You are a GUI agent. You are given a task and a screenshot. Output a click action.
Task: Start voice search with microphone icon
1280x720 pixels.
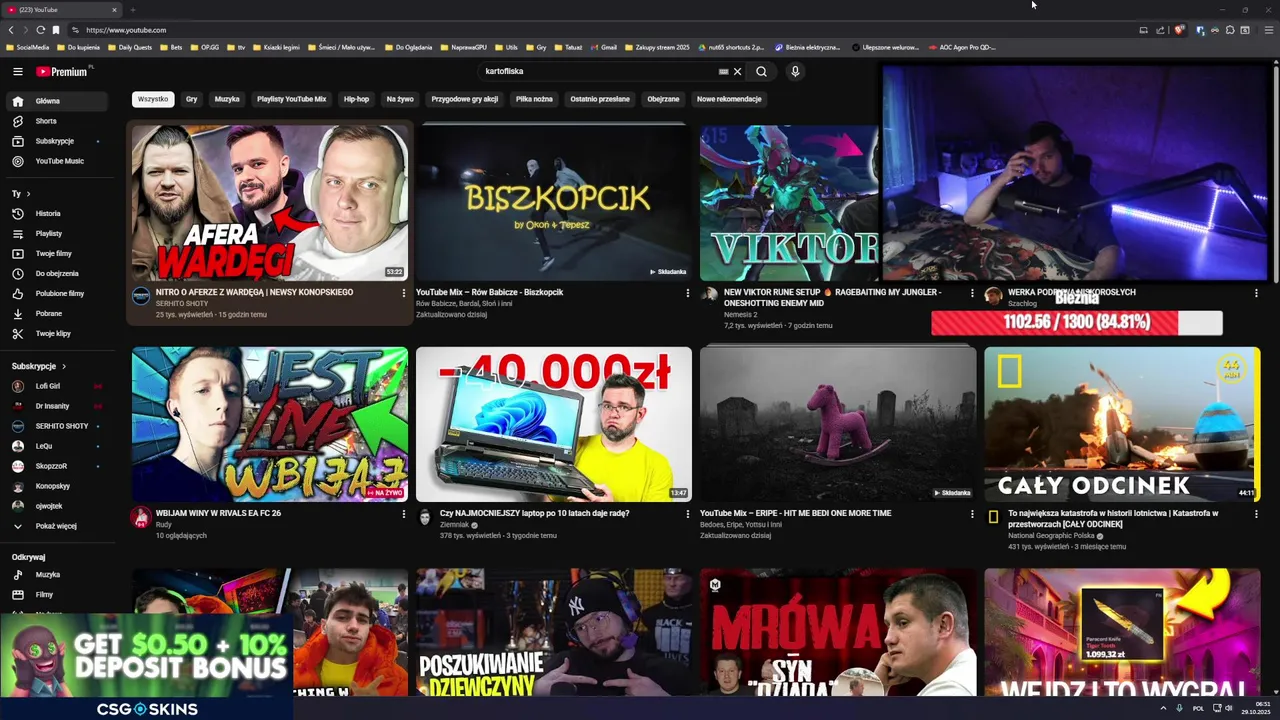(x=795, y=72)
